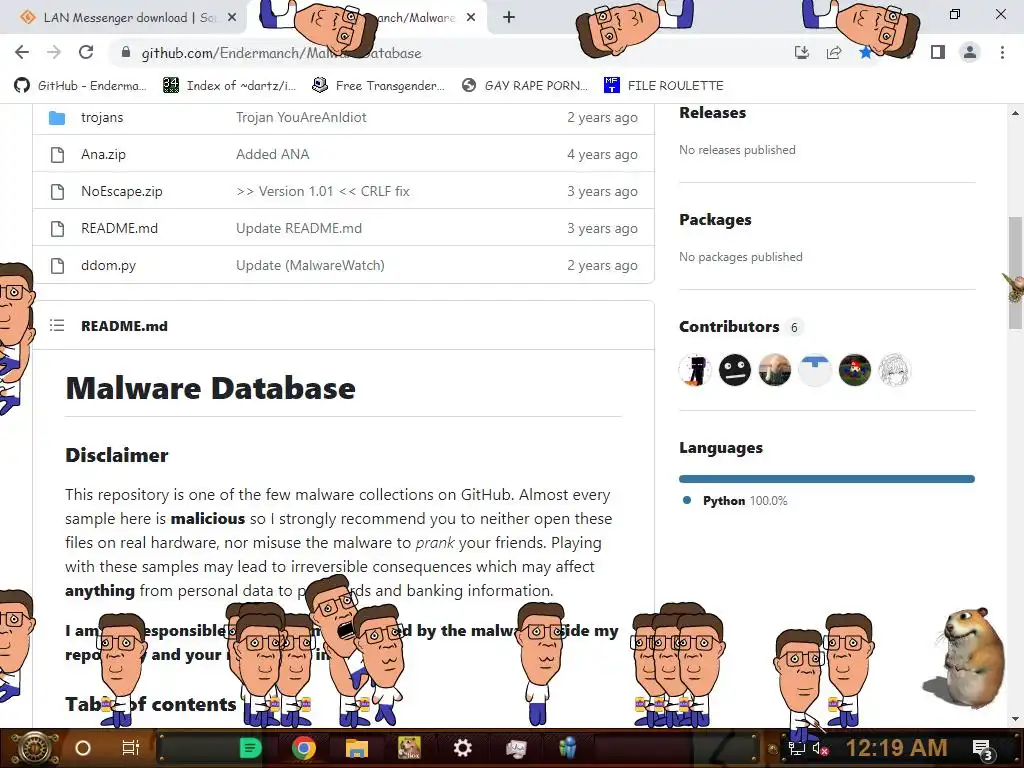Open third contributor avatar
This screenshot has height=768, width=1024.
coord(775,370)
